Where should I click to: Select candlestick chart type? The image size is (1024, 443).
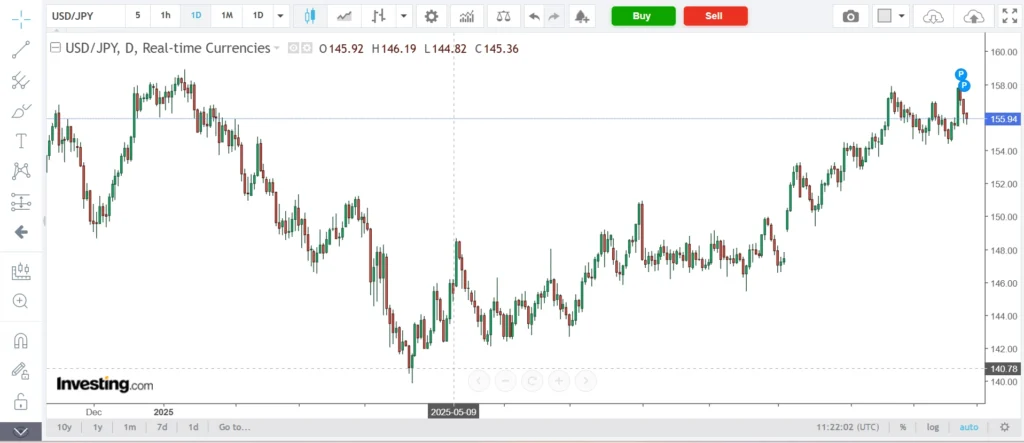click(x=310, y=16)
